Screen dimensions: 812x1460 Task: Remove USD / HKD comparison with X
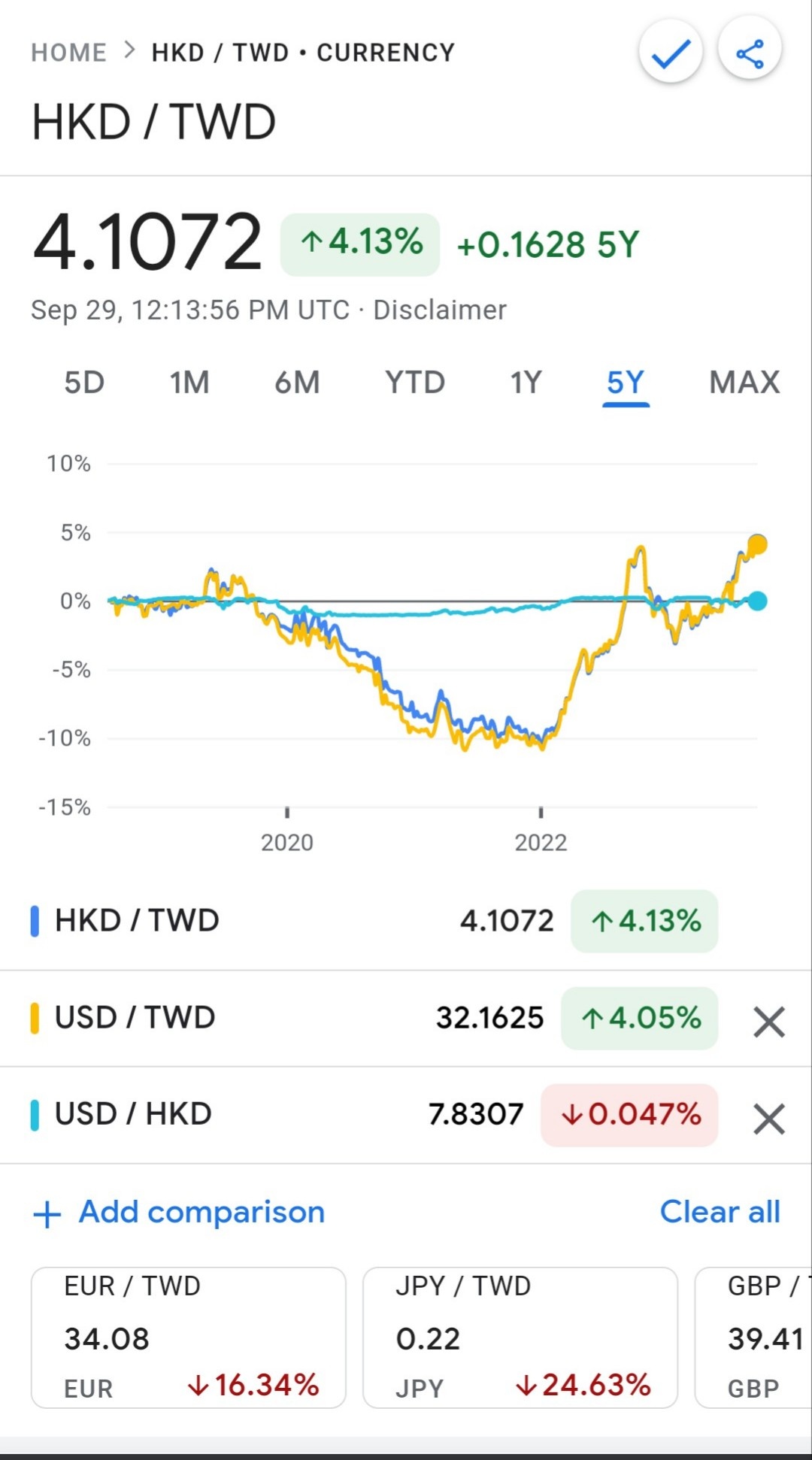[768, 1119]
